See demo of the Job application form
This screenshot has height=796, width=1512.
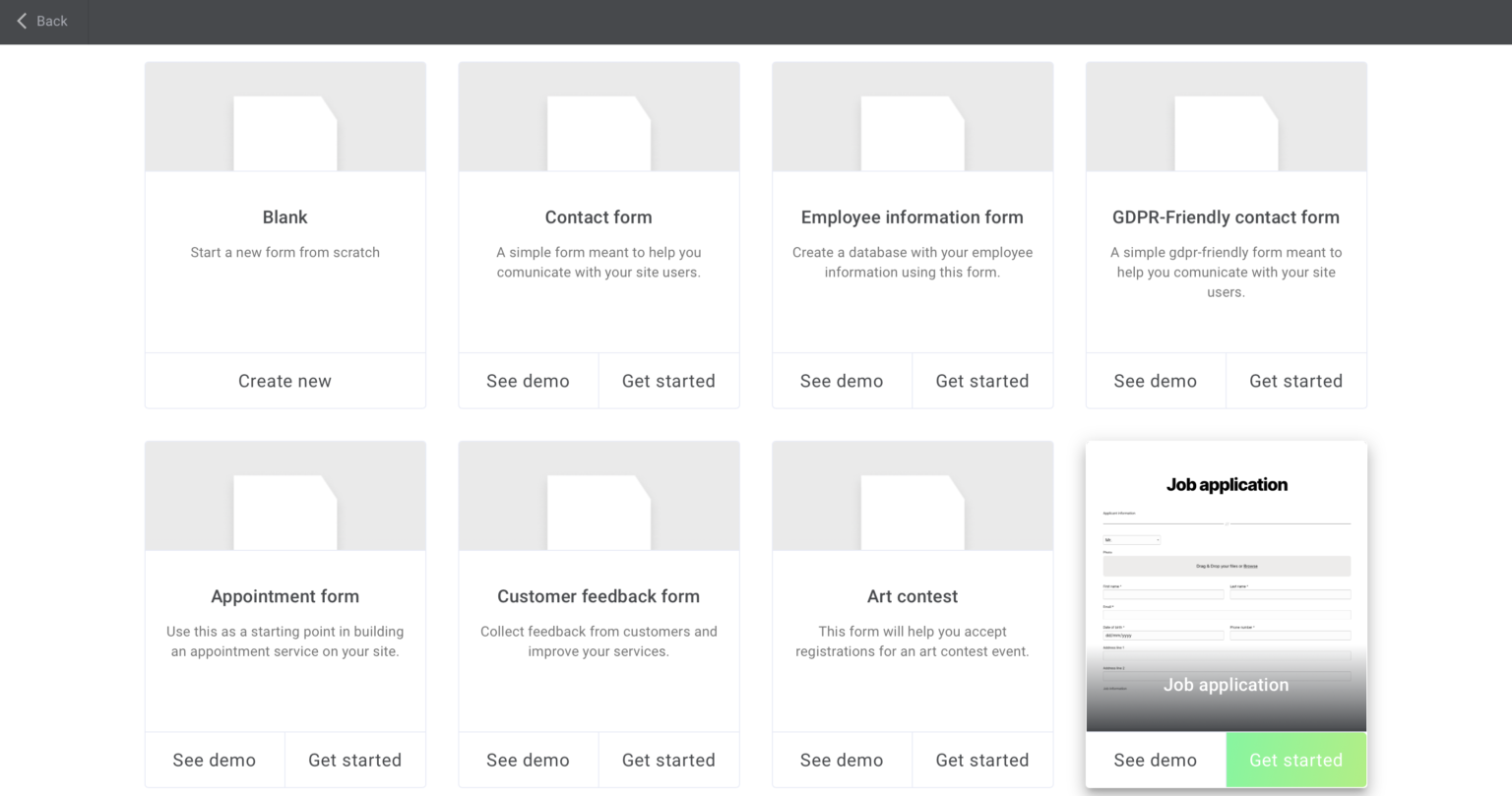pyautogui.click(x=1156, y=760)
